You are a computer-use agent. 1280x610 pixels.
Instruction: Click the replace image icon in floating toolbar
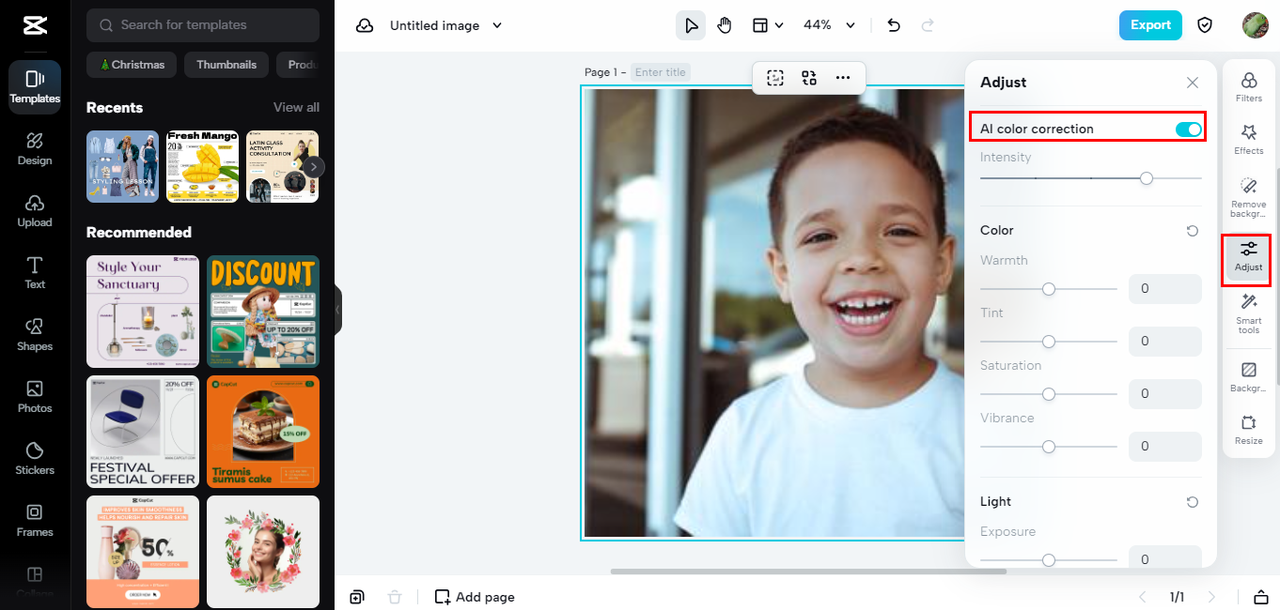point(809,78)
